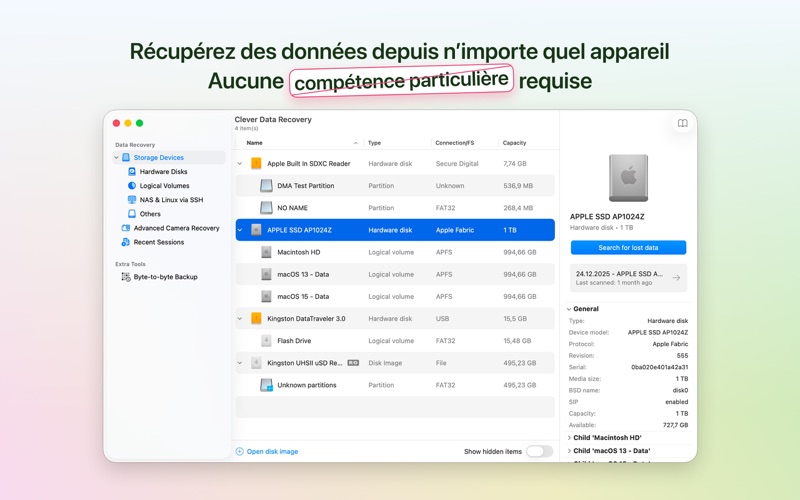Click the Kingston DataTraveler 3.0 drive icon
The width and height of the screenshot is (800, 500).
tap(256, 318)
